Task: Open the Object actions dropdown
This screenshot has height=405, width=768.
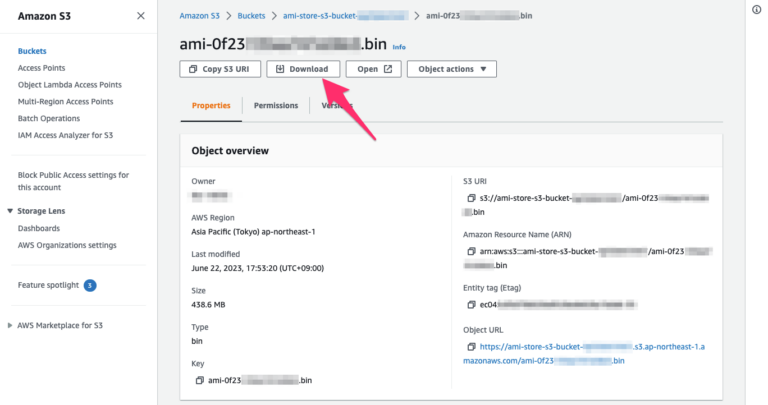Action: pos(456,69)
